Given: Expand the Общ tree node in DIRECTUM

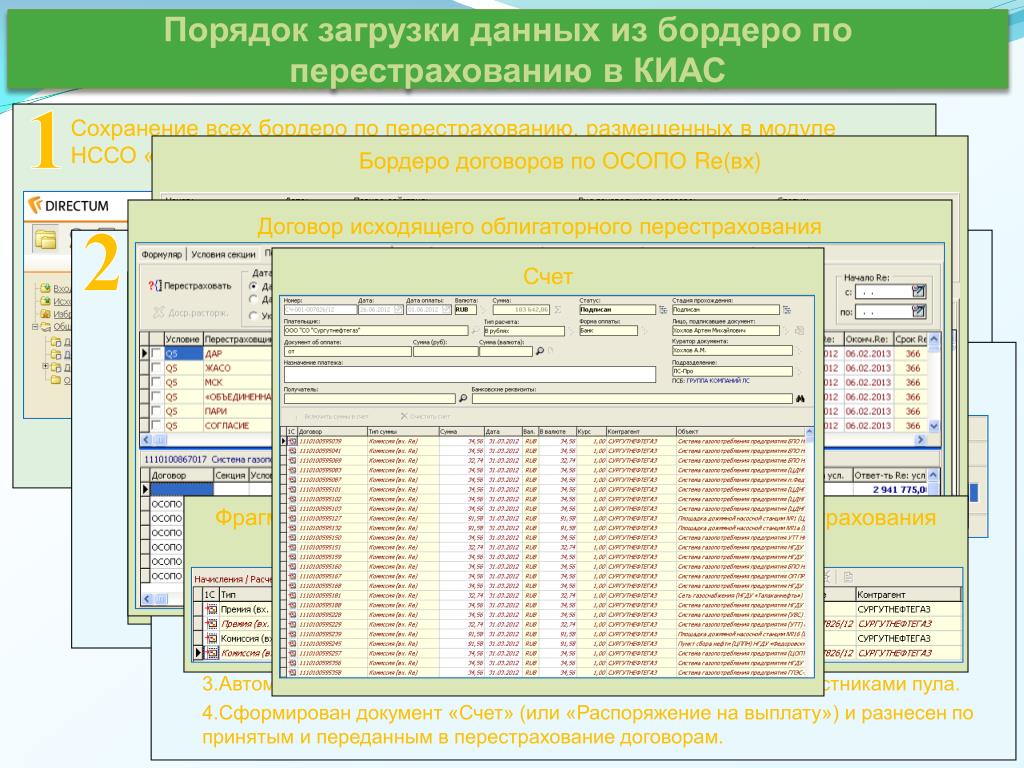Looking at the screenshot, I should click(35, 327).
